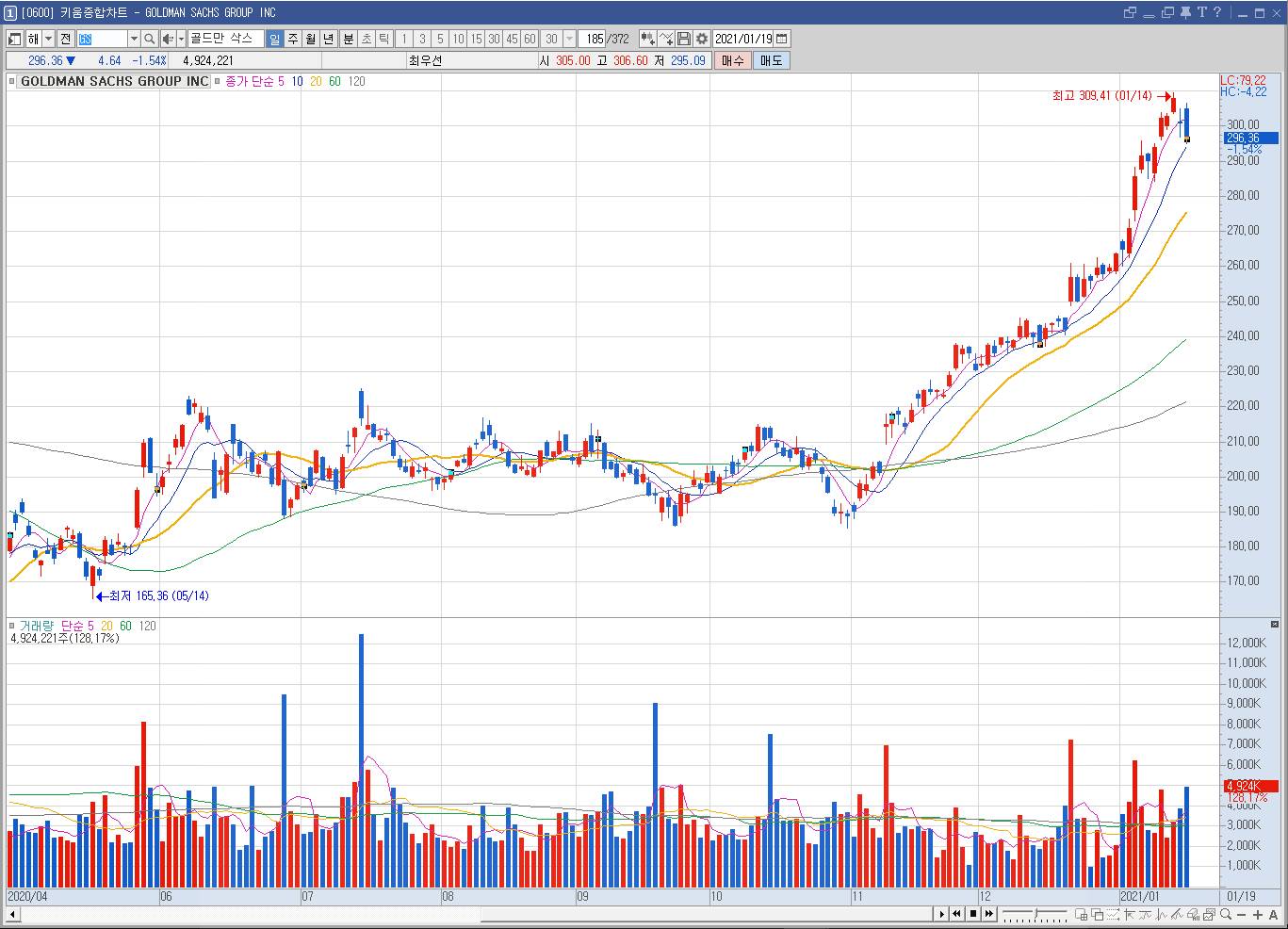The image size is (1288, 929).
Task: Click the chart layout icon at toolbar start
Action: pyautogui.click(x=15, y=39)
